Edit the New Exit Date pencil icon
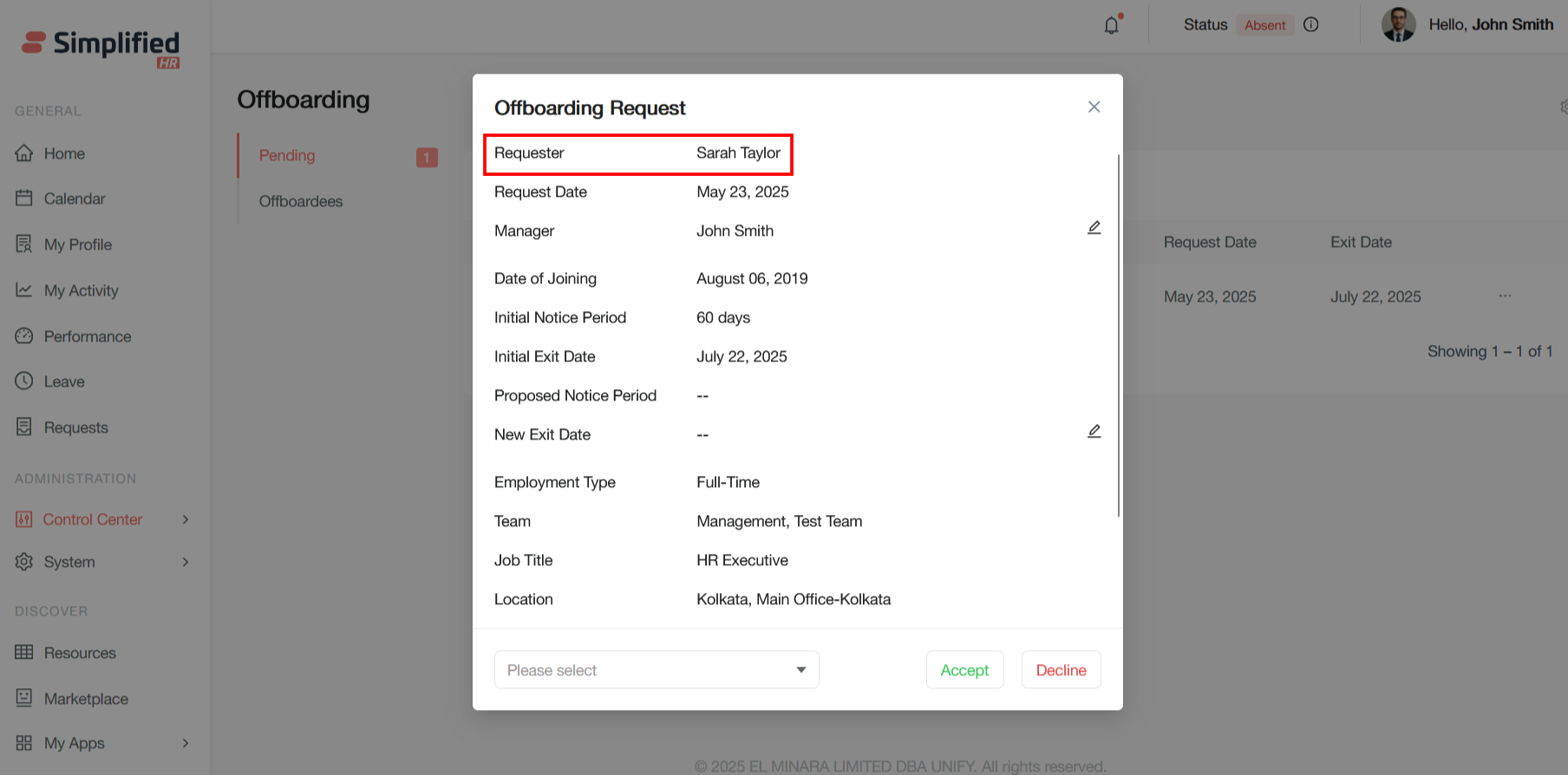 coord(1094,432)
